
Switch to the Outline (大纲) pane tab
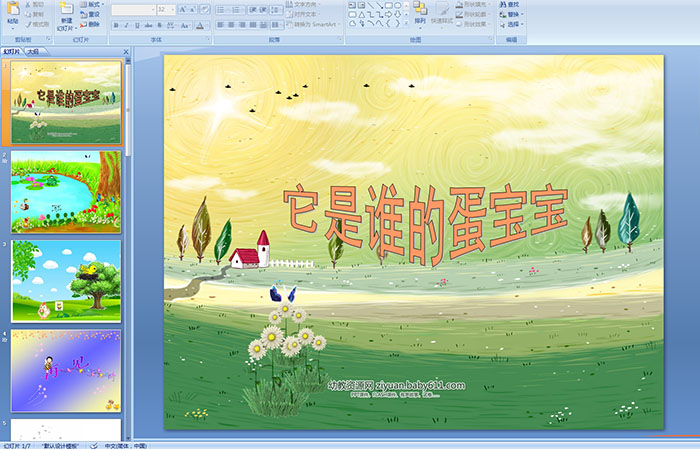click(x=33, y=52)
